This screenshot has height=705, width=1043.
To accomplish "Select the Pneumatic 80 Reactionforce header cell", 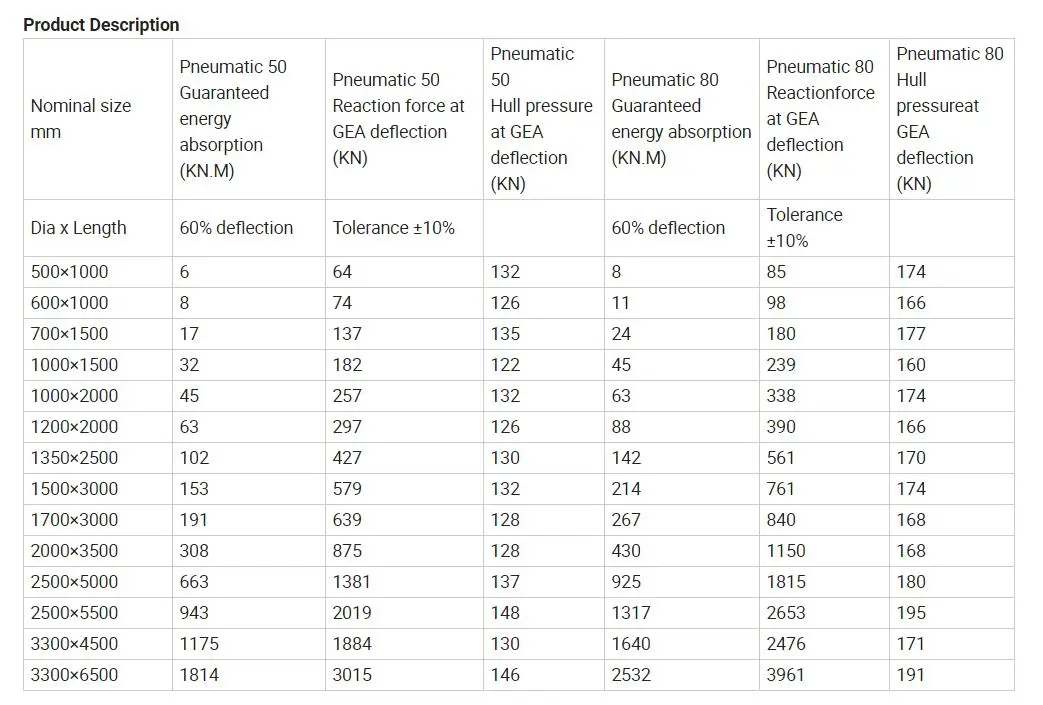I will 820,118.
